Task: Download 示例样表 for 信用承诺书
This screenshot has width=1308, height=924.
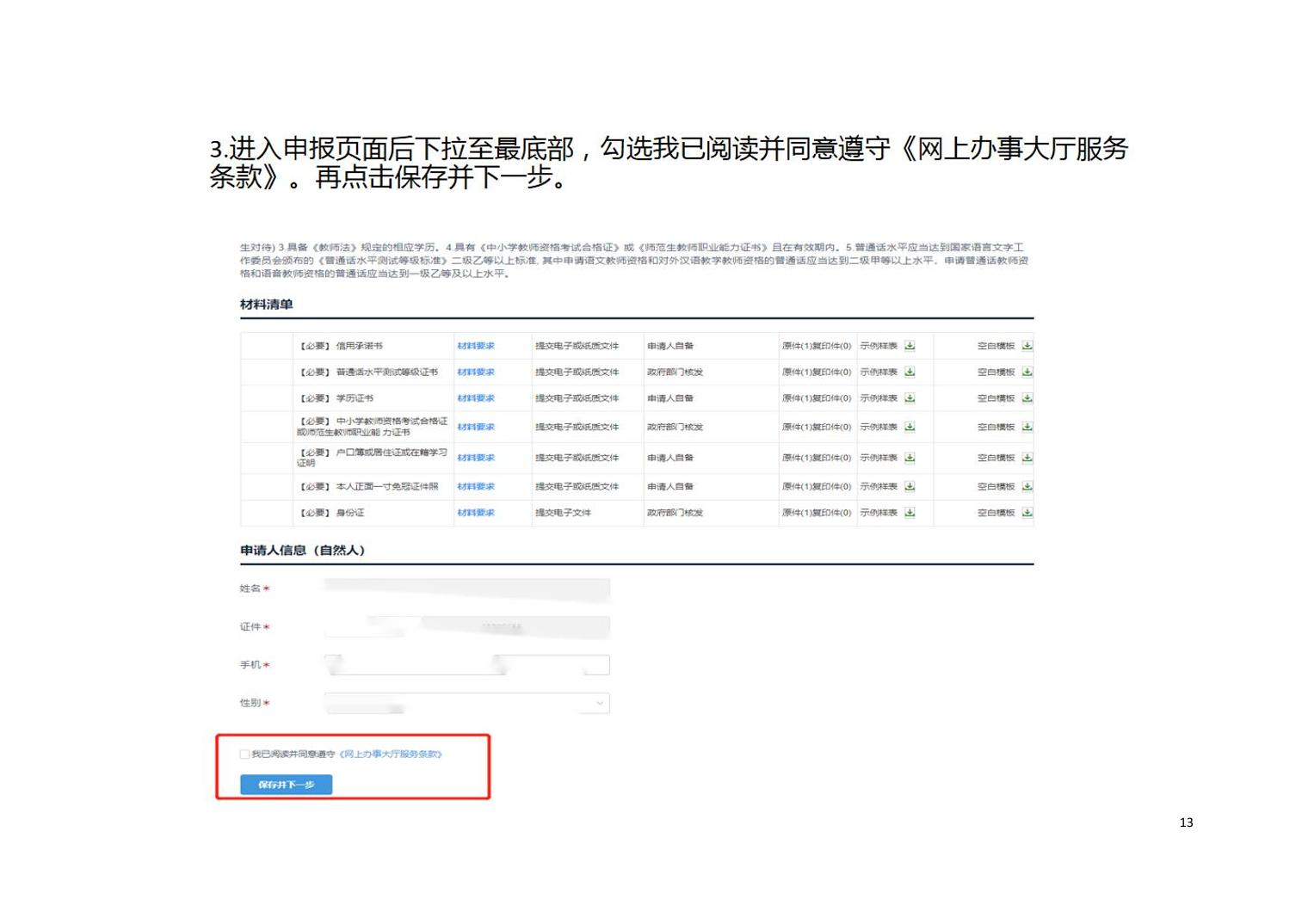Action: coord(910,346)
